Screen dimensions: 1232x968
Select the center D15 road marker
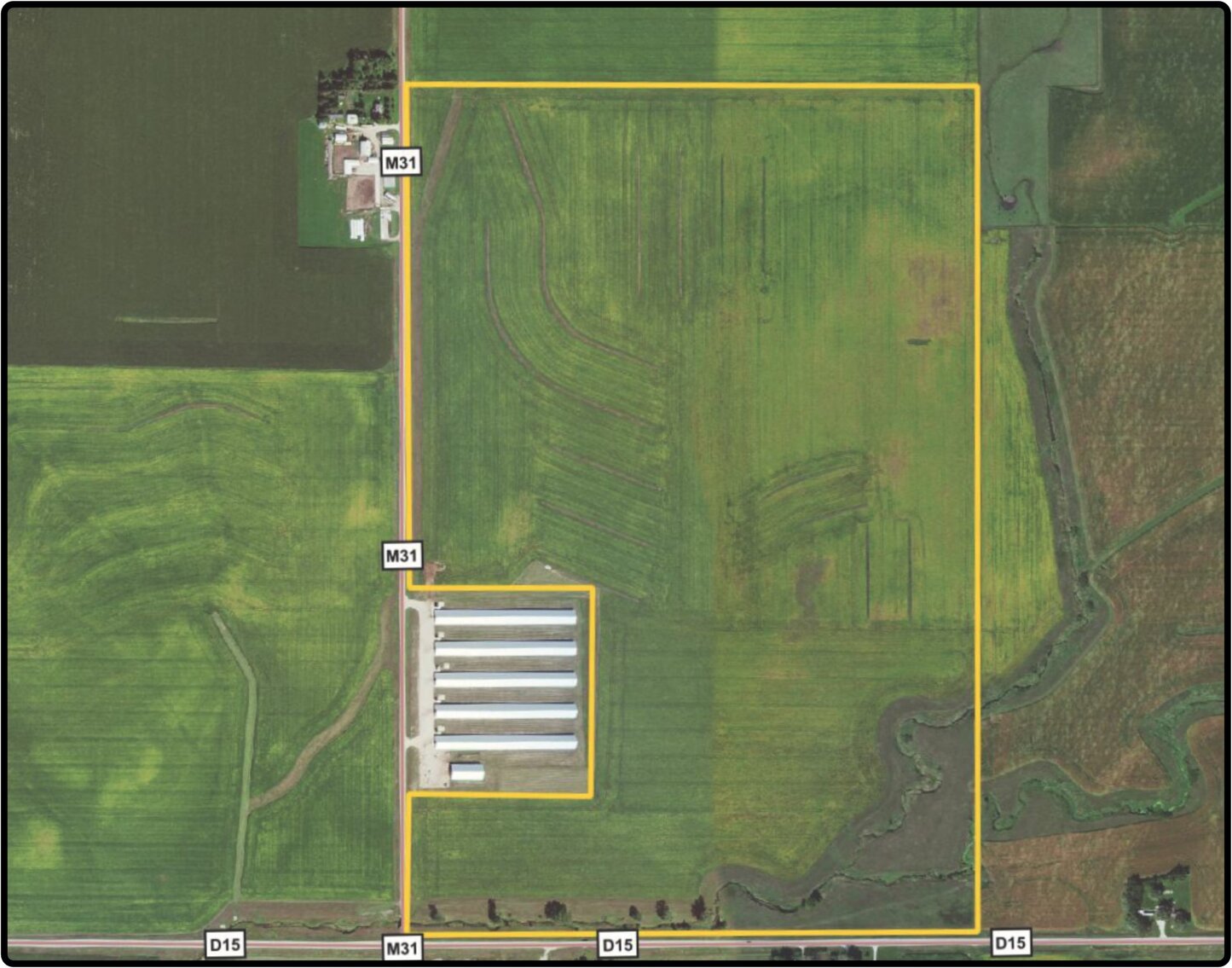620,945
